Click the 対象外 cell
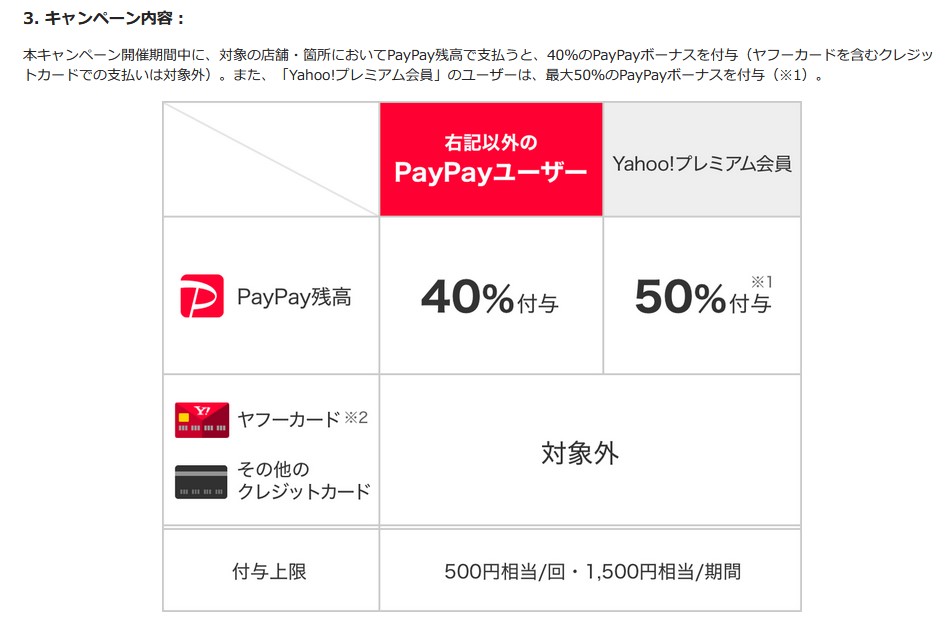 [580, 453]
